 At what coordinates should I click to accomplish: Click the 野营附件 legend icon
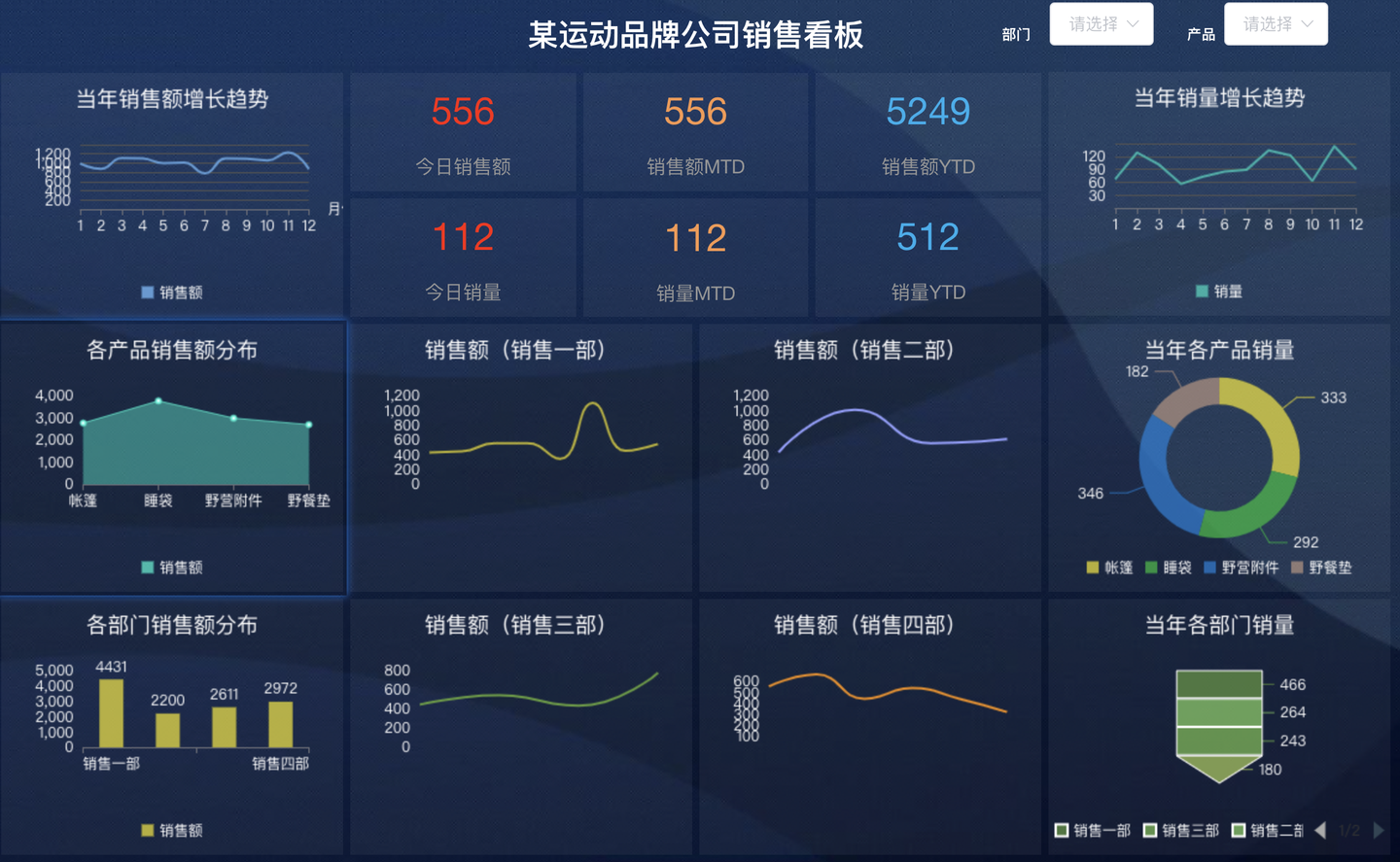point(1211,567)
